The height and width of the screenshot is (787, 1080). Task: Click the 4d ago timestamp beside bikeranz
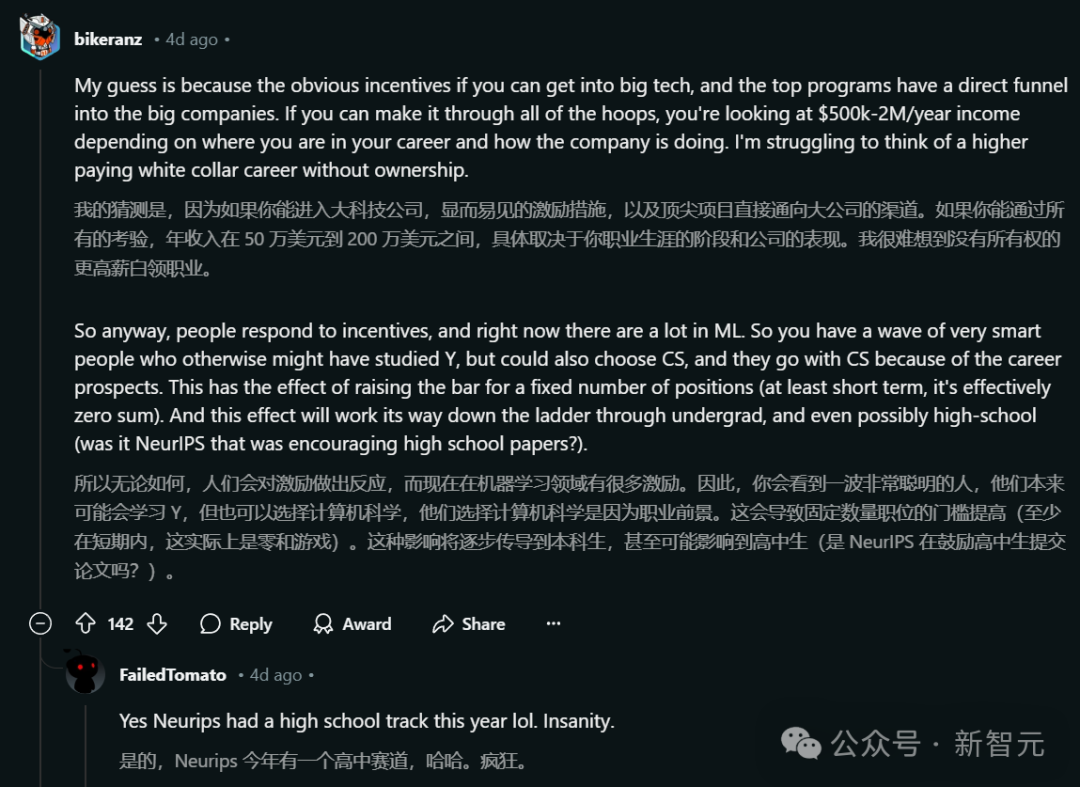[x=191, y=40]
